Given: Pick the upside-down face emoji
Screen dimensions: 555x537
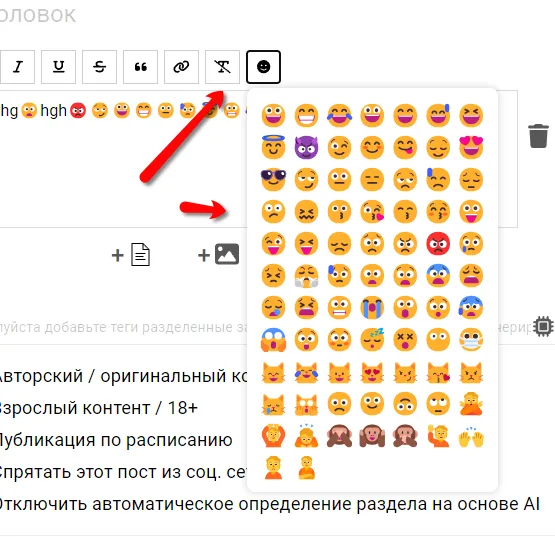Looking at the screenshot, I should point(405,404).
